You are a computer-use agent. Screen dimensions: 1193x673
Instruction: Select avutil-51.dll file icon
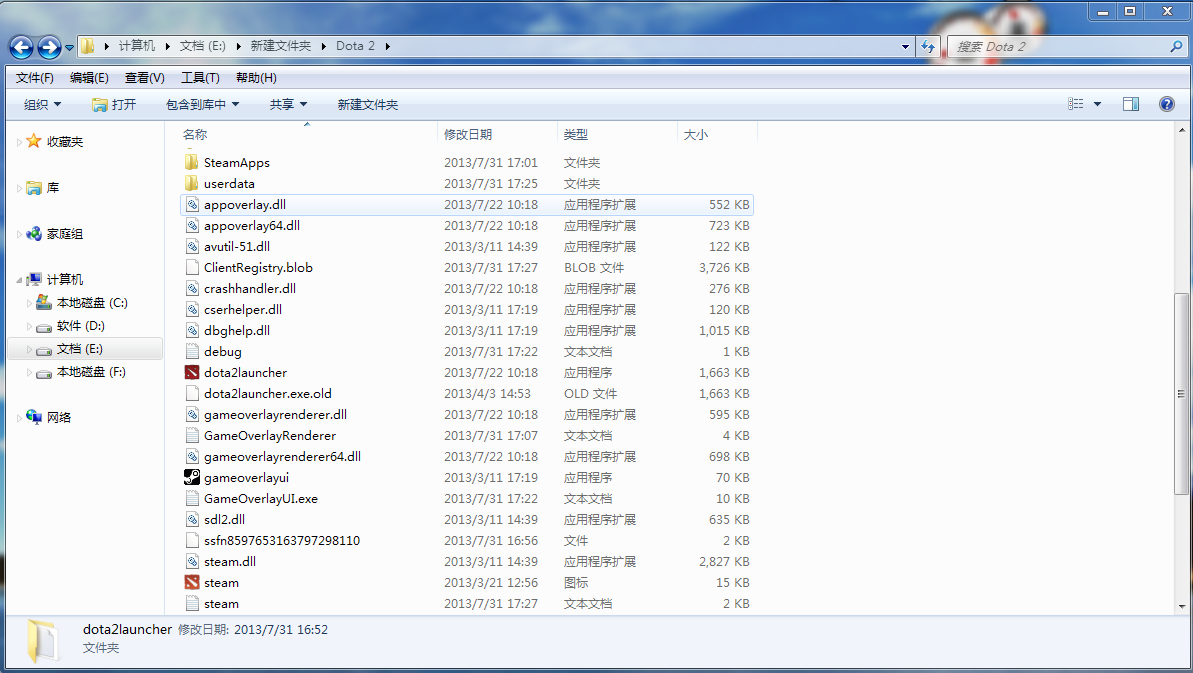(x=192, y=246)
